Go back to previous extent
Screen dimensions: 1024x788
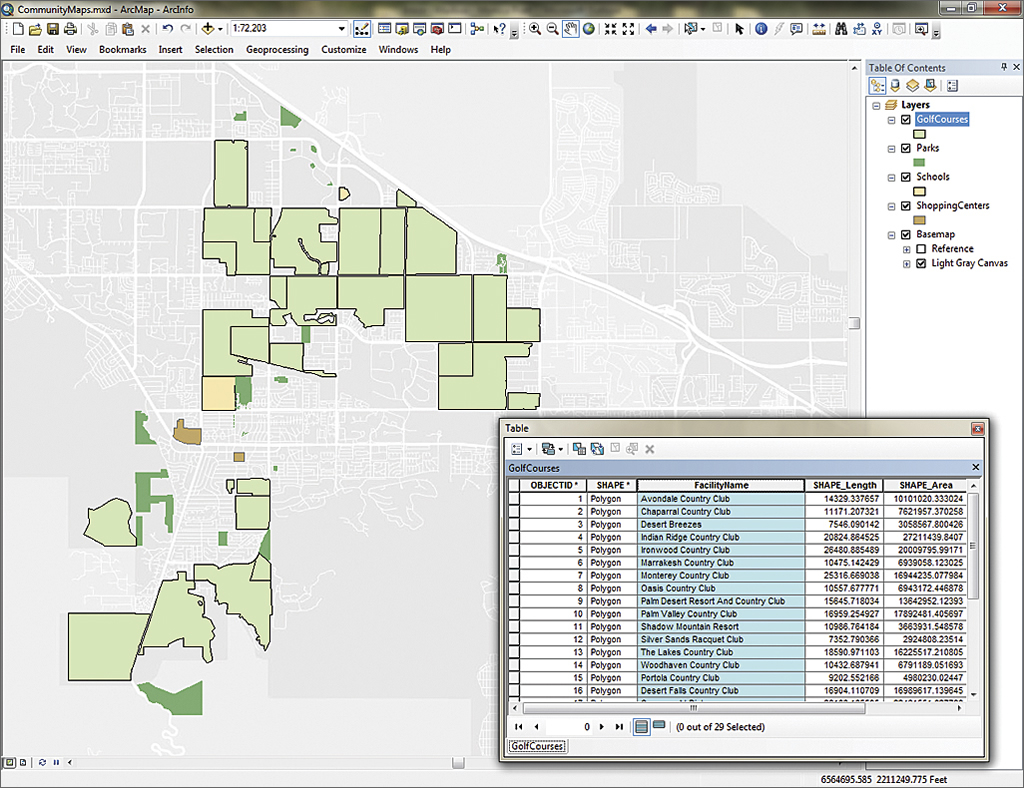(651, 29)
